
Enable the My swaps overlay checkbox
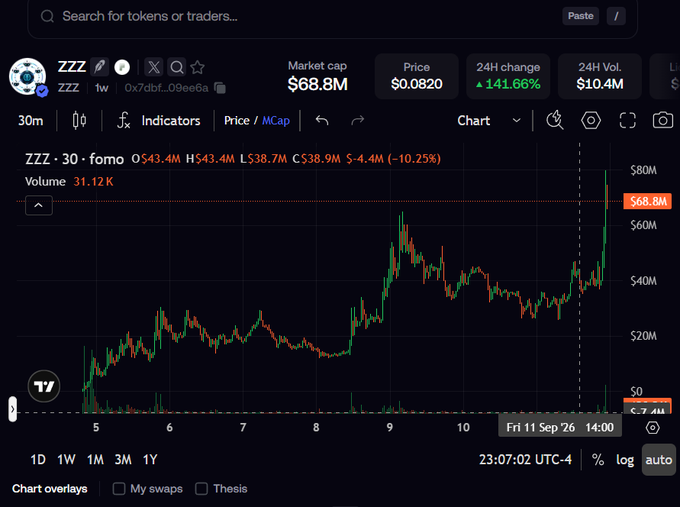pyautogui.click(x=119, y=489)
